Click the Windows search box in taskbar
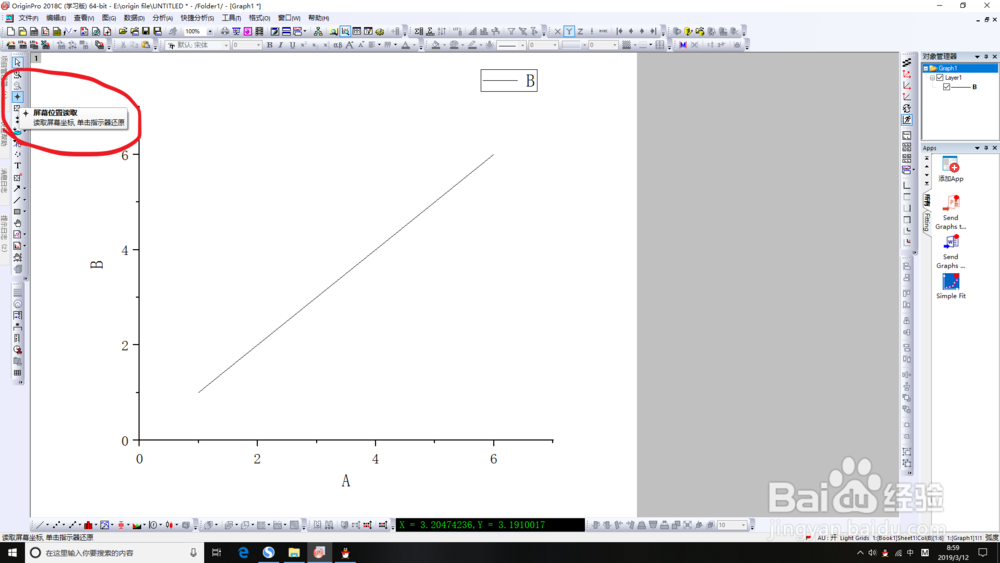Viewport: 1000px width, 563px height. tap(114, 552)
